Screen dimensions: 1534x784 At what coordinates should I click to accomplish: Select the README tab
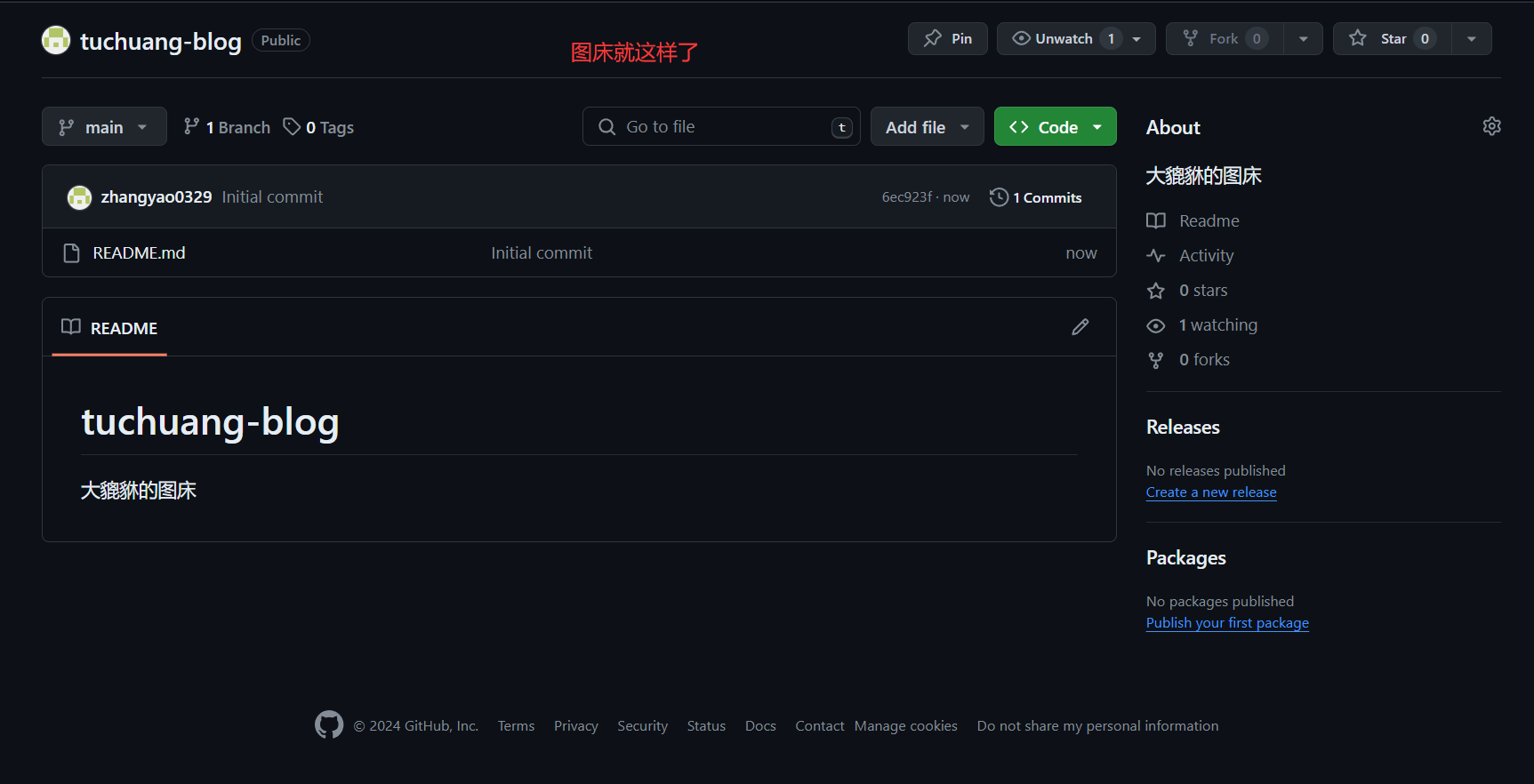pyautogui.click(x=109, y=328)
